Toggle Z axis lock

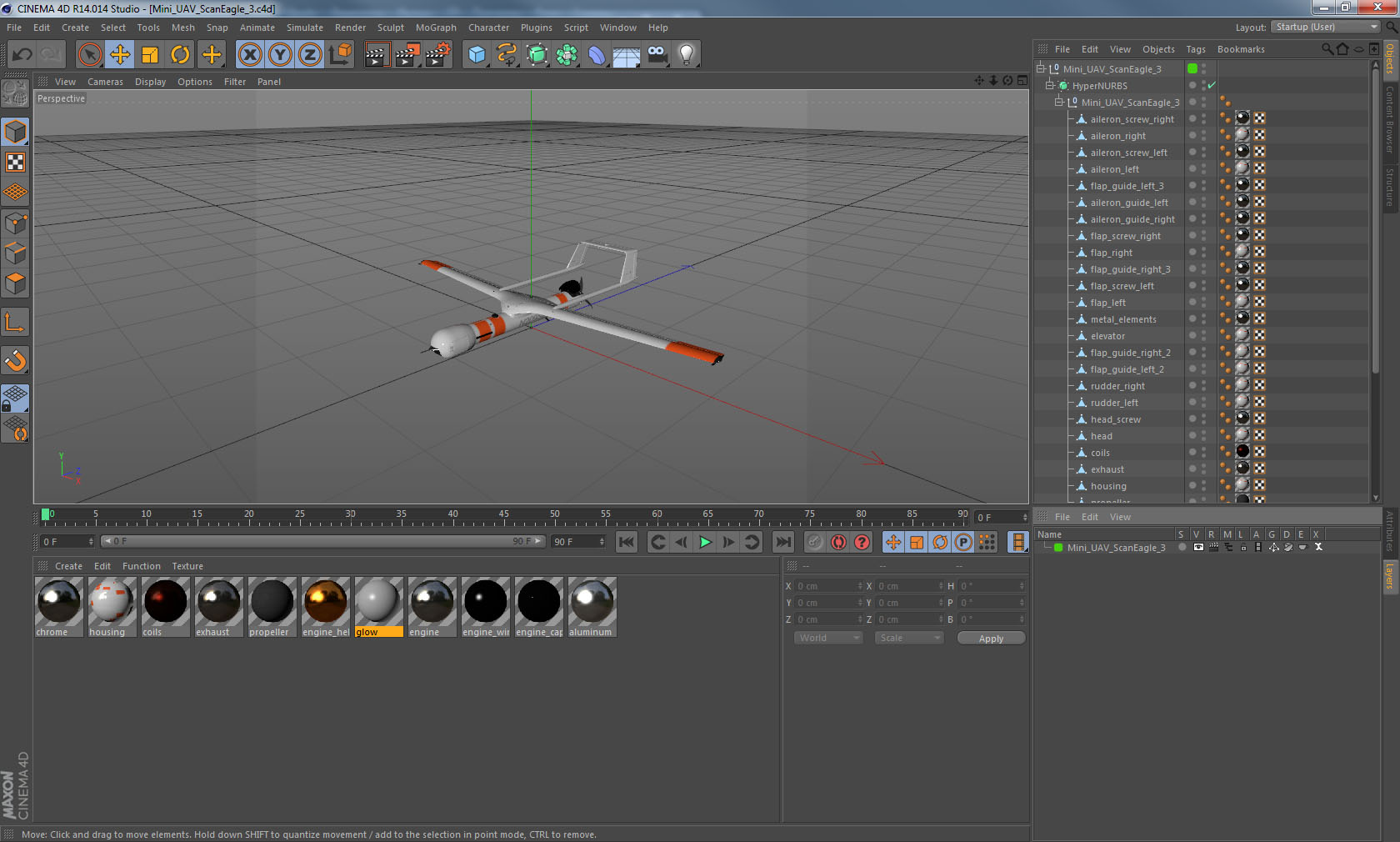[x=310, y=55]
